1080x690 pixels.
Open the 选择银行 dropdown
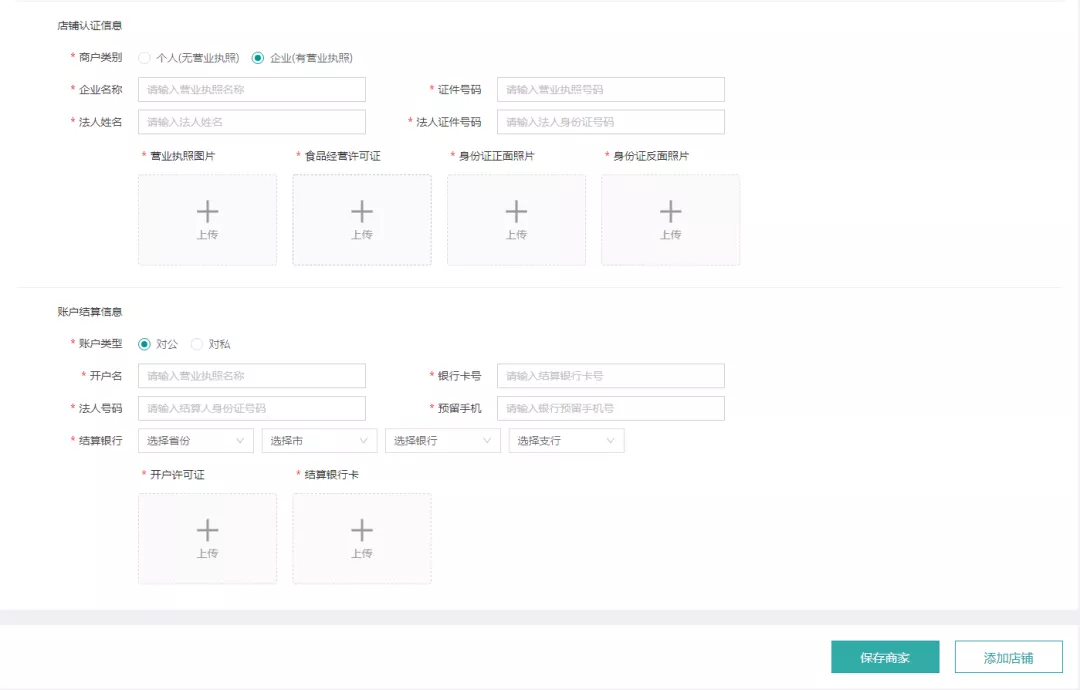click(x=442, y=441)
